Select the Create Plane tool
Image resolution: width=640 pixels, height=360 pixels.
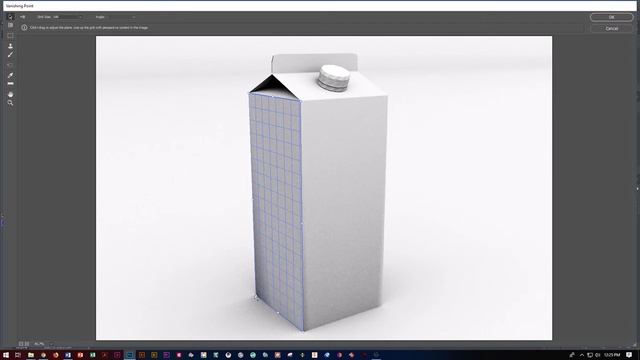[x=10, y=25]
